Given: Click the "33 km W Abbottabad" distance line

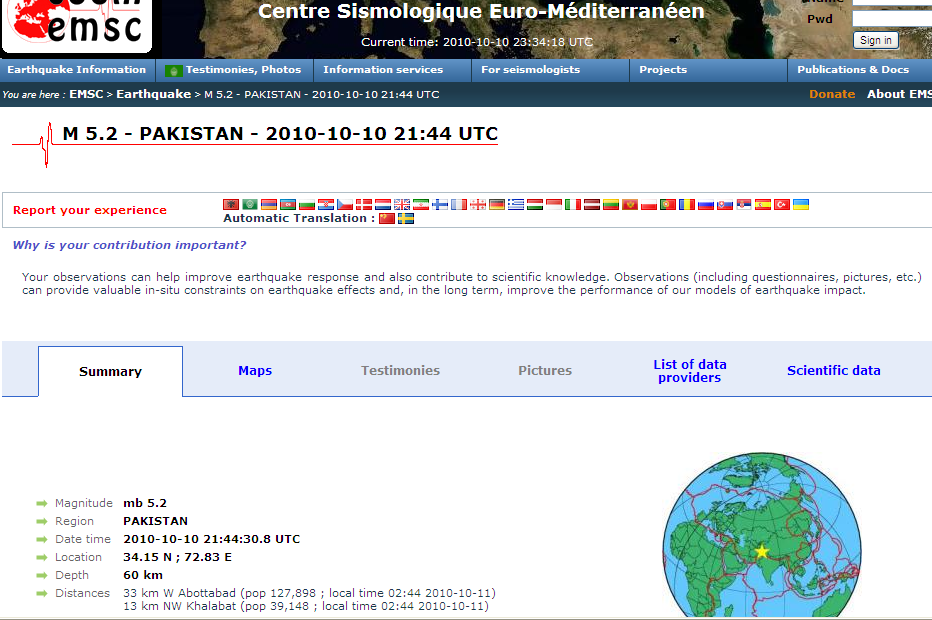Looking at the screenshot, I should [x=309, y=593].
